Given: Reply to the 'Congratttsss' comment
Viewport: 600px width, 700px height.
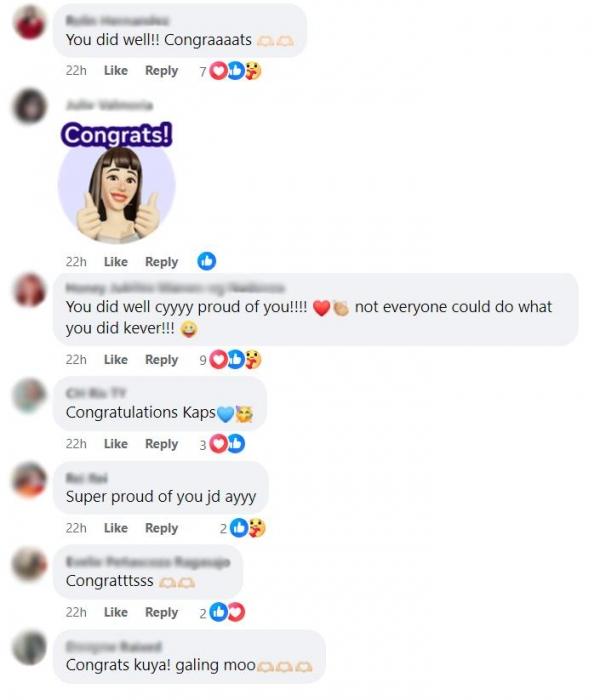Looking at the screenshot, I should point(162,612).
